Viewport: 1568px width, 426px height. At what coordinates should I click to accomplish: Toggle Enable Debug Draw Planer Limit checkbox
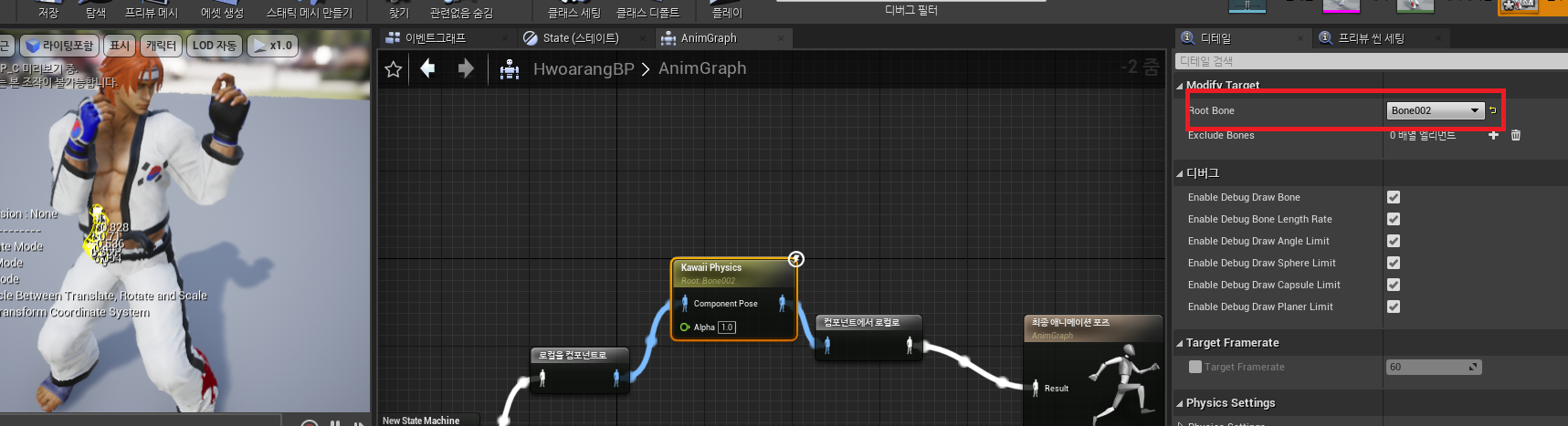pyautogui.click(x=1394, y=307)
